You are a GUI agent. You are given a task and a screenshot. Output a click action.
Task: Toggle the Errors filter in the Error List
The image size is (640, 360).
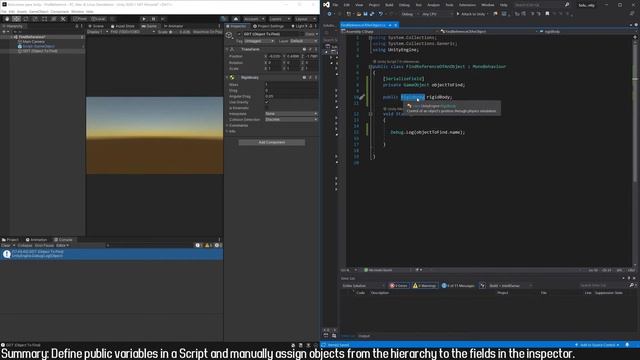(399, 286)
